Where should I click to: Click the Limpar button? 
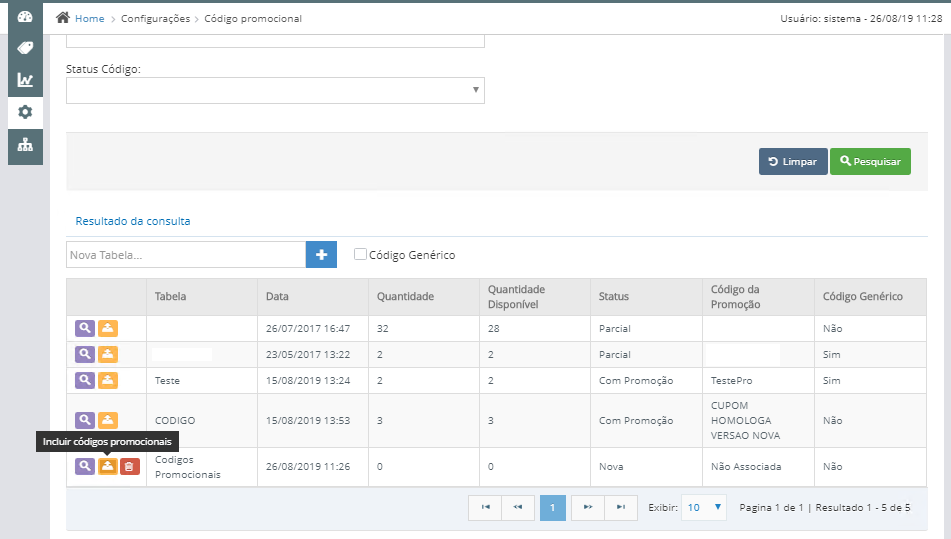click(x=793, y=161)
